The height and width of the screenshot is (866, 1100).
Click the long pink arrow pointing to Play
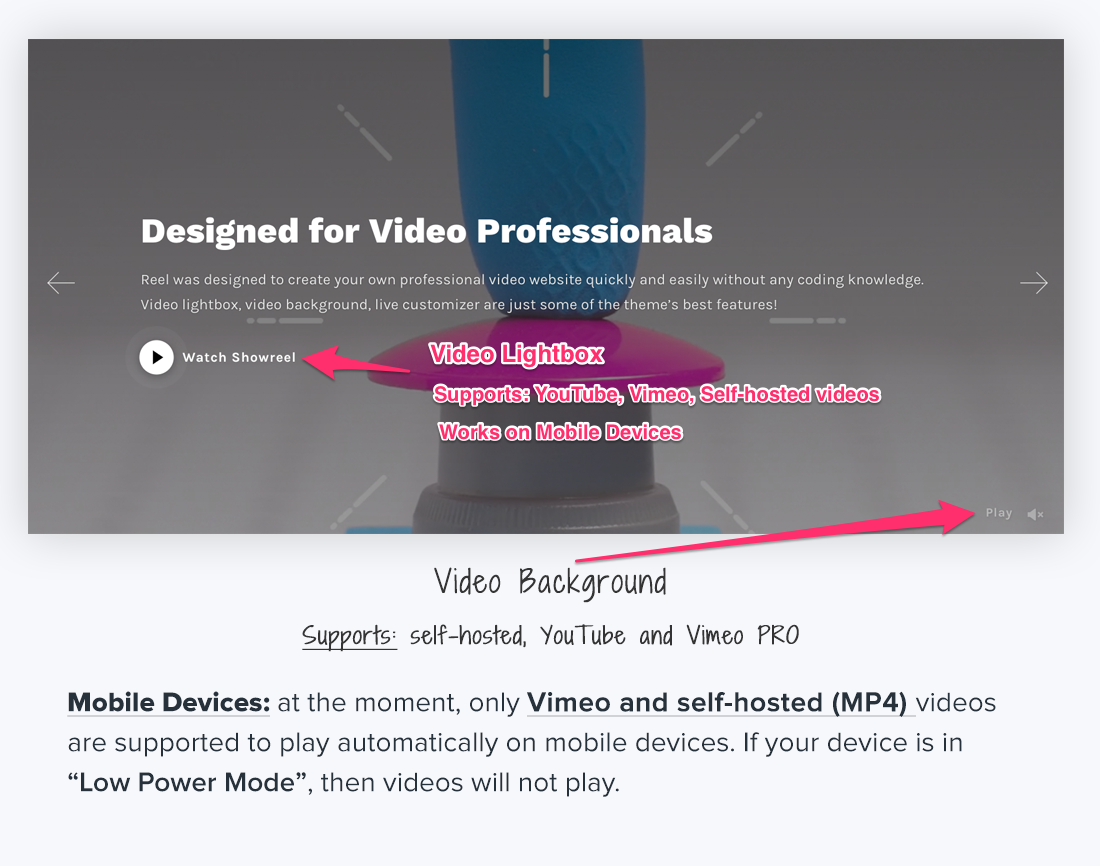click(x=770, y=536)
